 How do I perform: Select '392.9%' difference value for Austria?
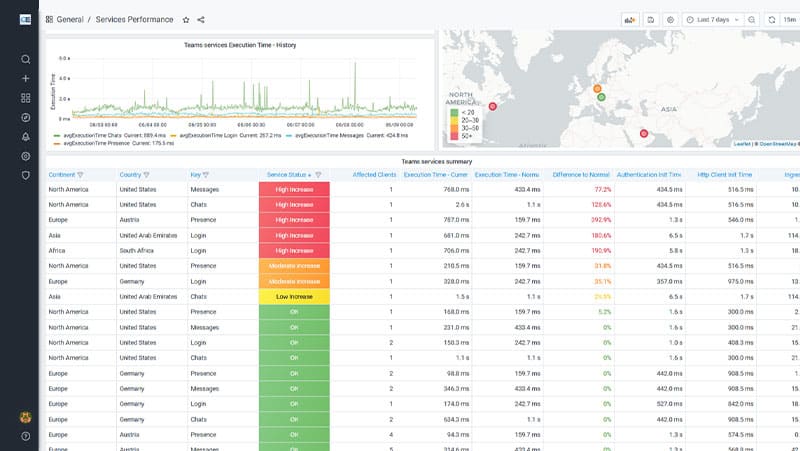(601, 220)
